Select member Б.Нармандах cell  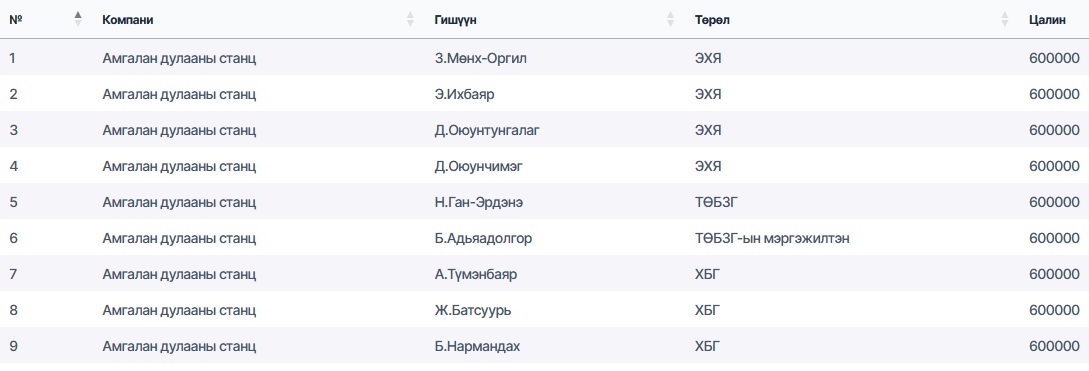(477, 347)
